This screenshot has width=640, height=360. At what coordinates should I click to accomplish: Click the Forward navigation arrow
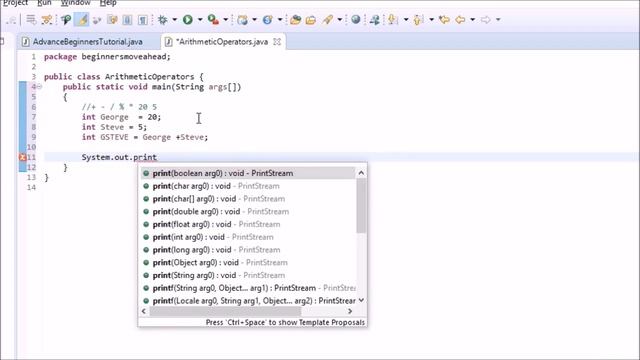coord(485,20)
